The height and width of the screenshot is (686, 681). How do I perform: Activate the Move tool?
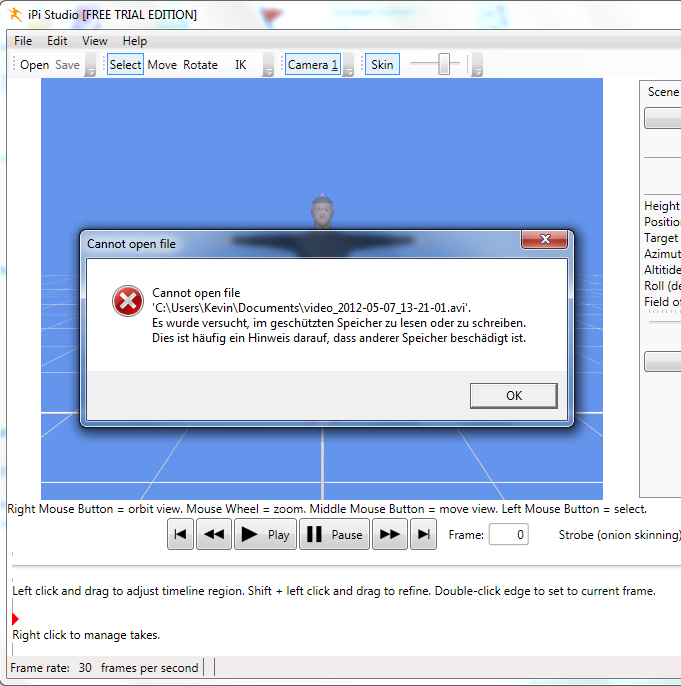162,65
